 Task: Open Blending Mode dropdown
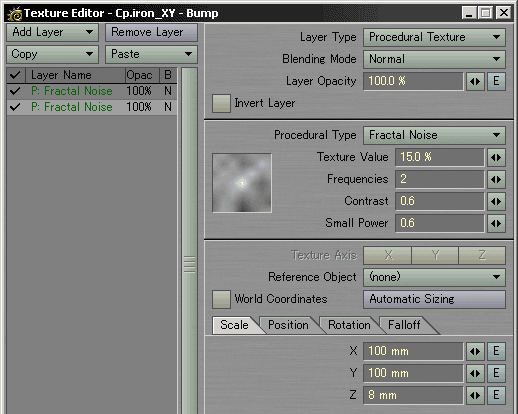tap(434, 59)
